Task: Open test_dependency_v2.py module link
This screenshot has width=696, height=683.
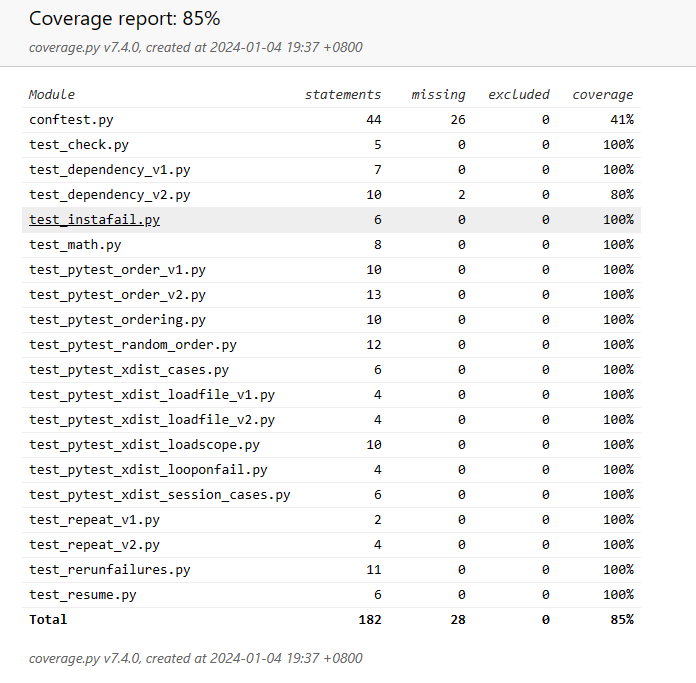Action: point(109,194)
